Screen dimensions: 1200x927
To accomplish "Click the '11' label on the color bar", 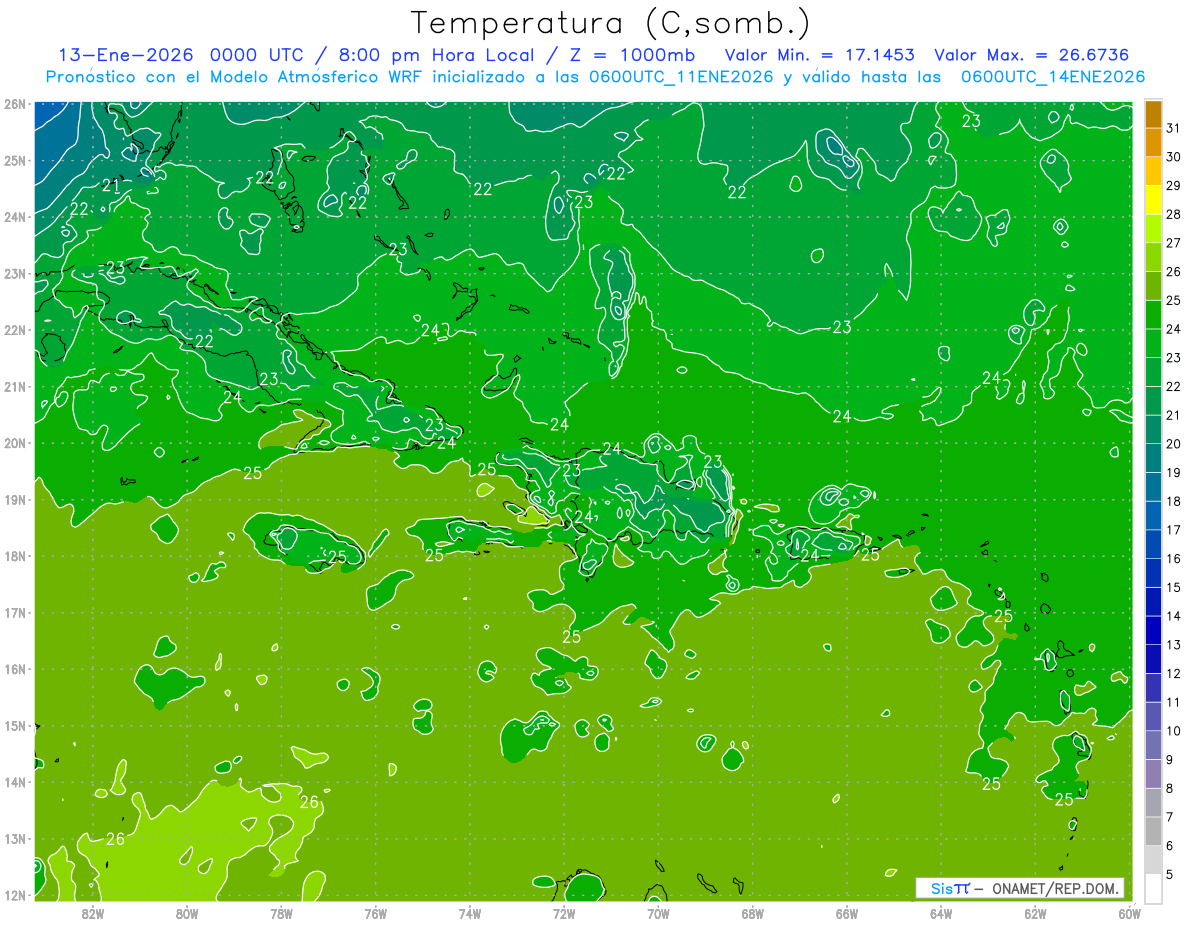I will [x=1173, y=702].
